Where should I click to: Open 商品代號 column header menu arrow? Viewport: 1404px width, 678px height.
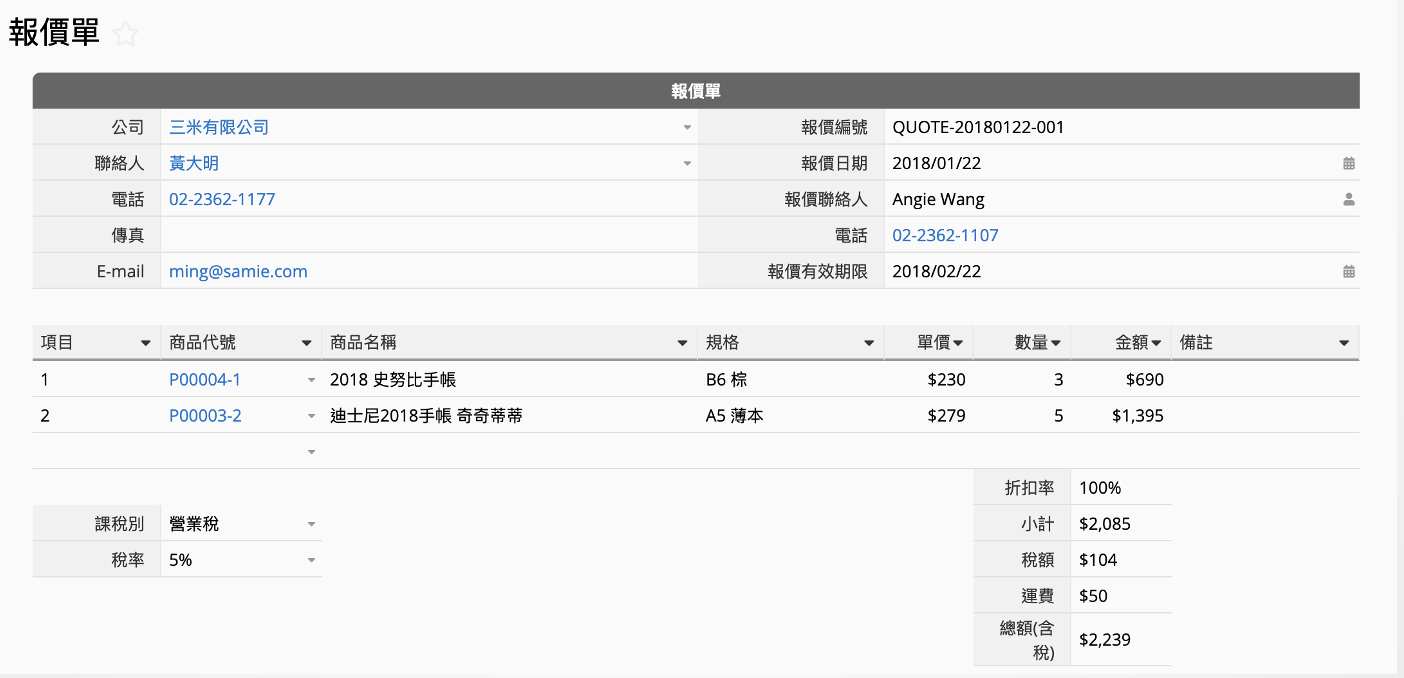click(307, 343)
